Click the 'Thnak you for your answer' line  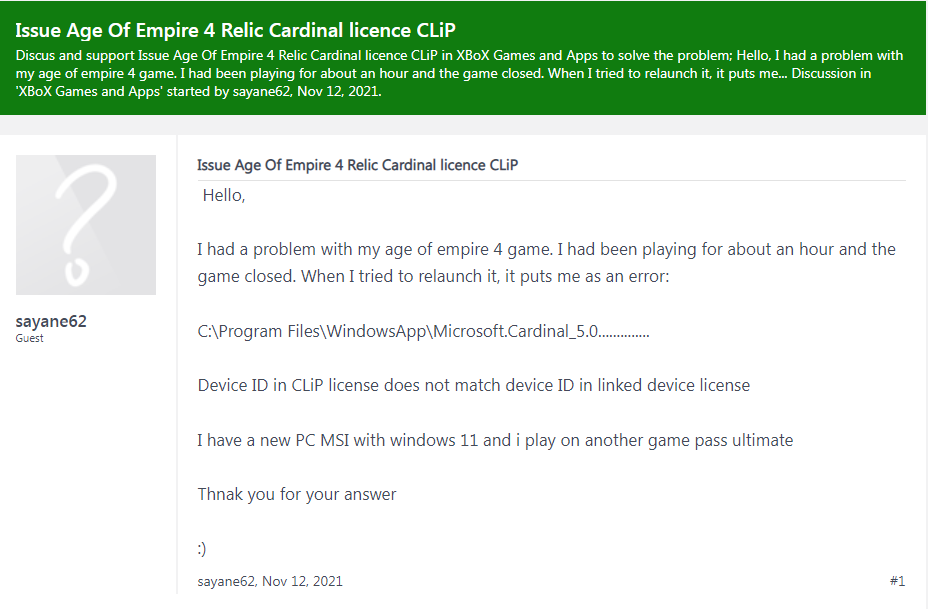click(297, 495)
